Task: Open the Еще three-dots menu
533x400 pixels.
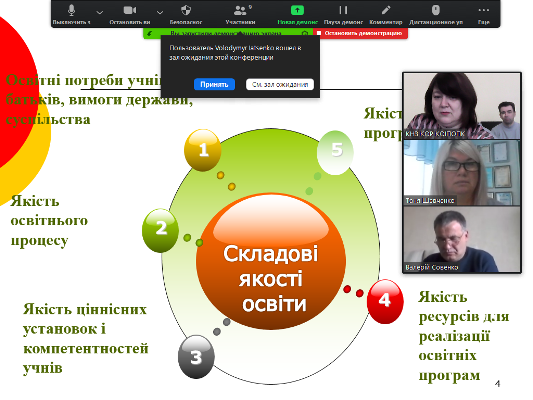Action: [x=484, y=14]
